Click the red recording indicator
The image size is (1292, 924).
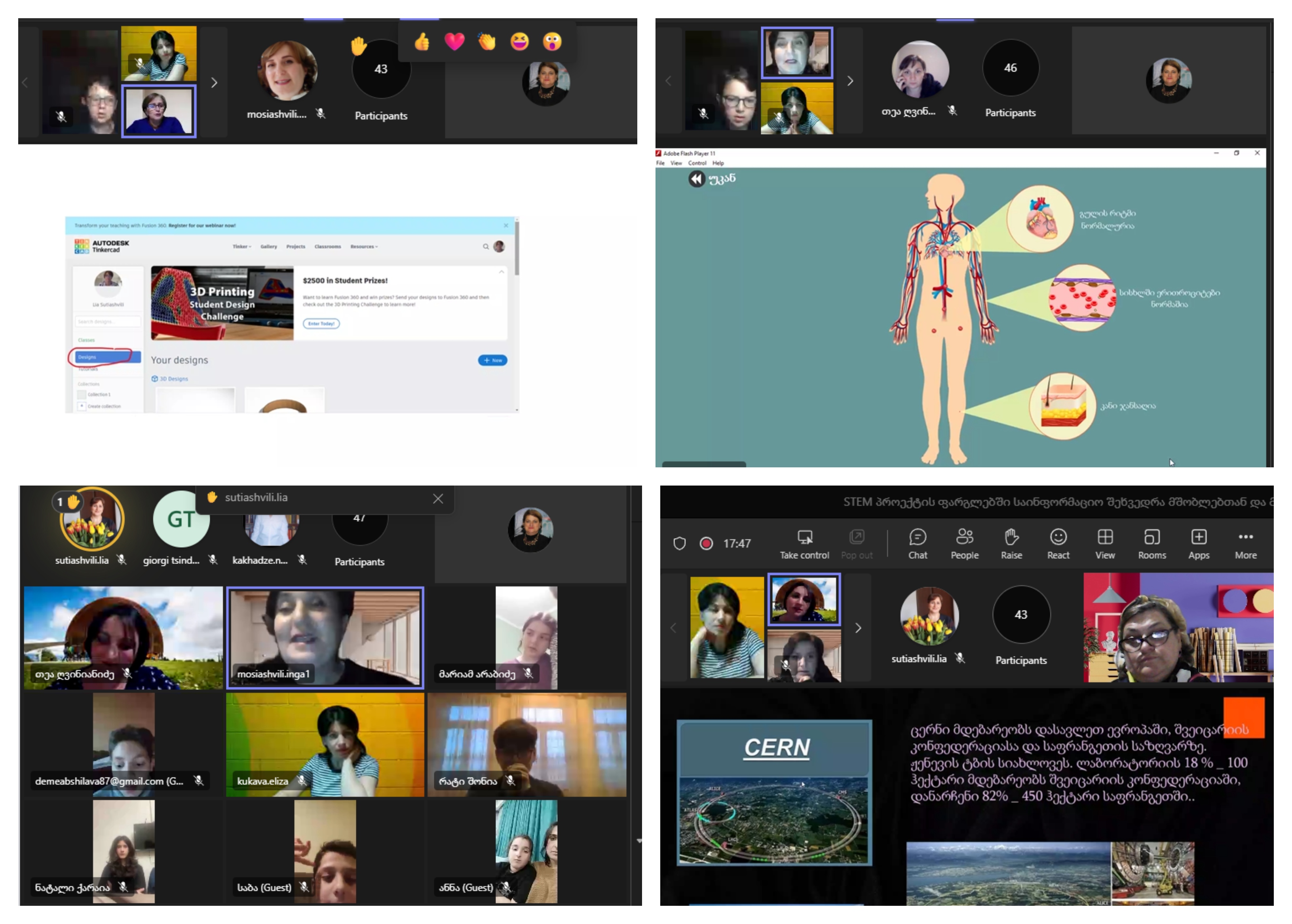(706, 543)
